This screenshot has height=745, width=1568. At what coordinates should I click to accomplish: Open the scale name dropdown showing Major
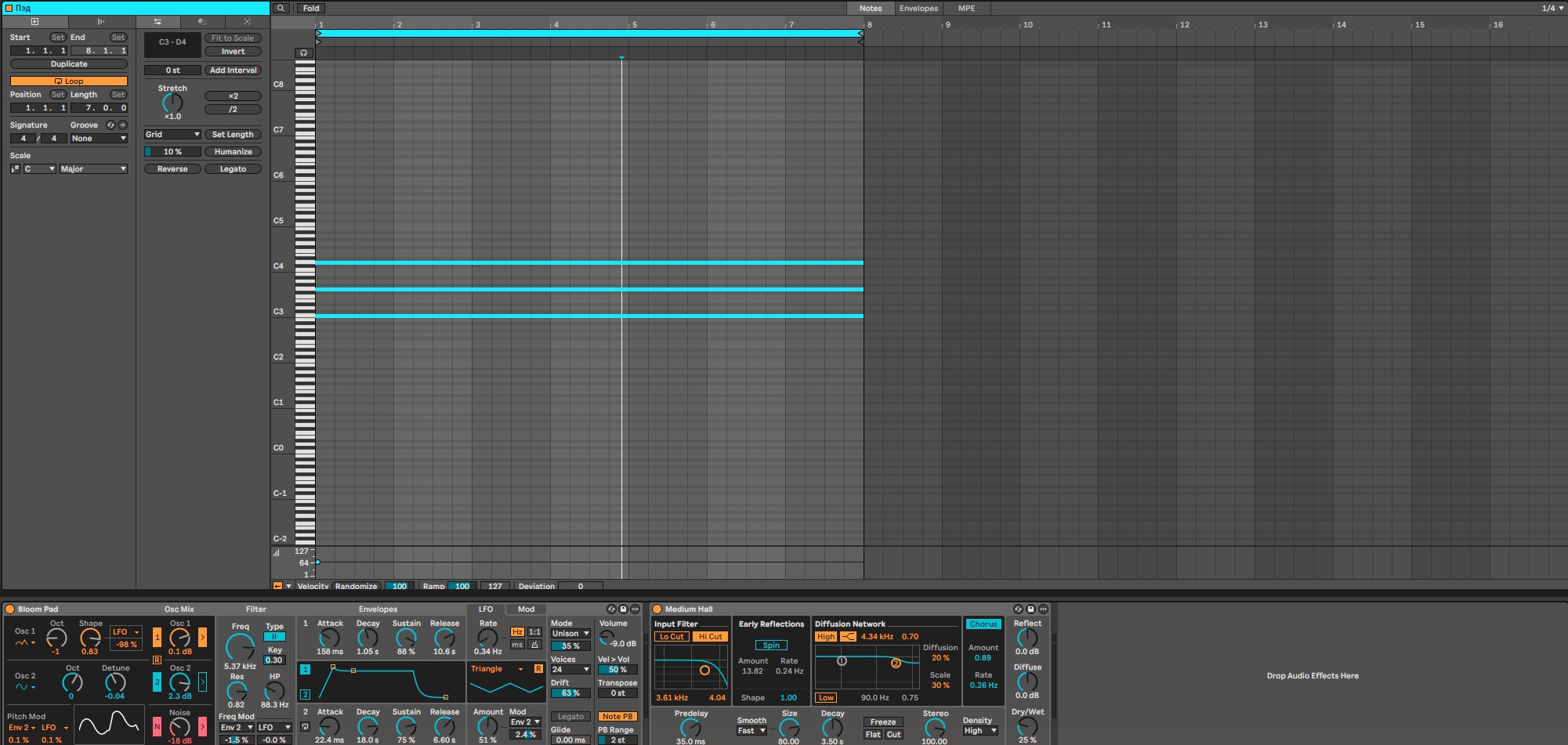(93, 169)
